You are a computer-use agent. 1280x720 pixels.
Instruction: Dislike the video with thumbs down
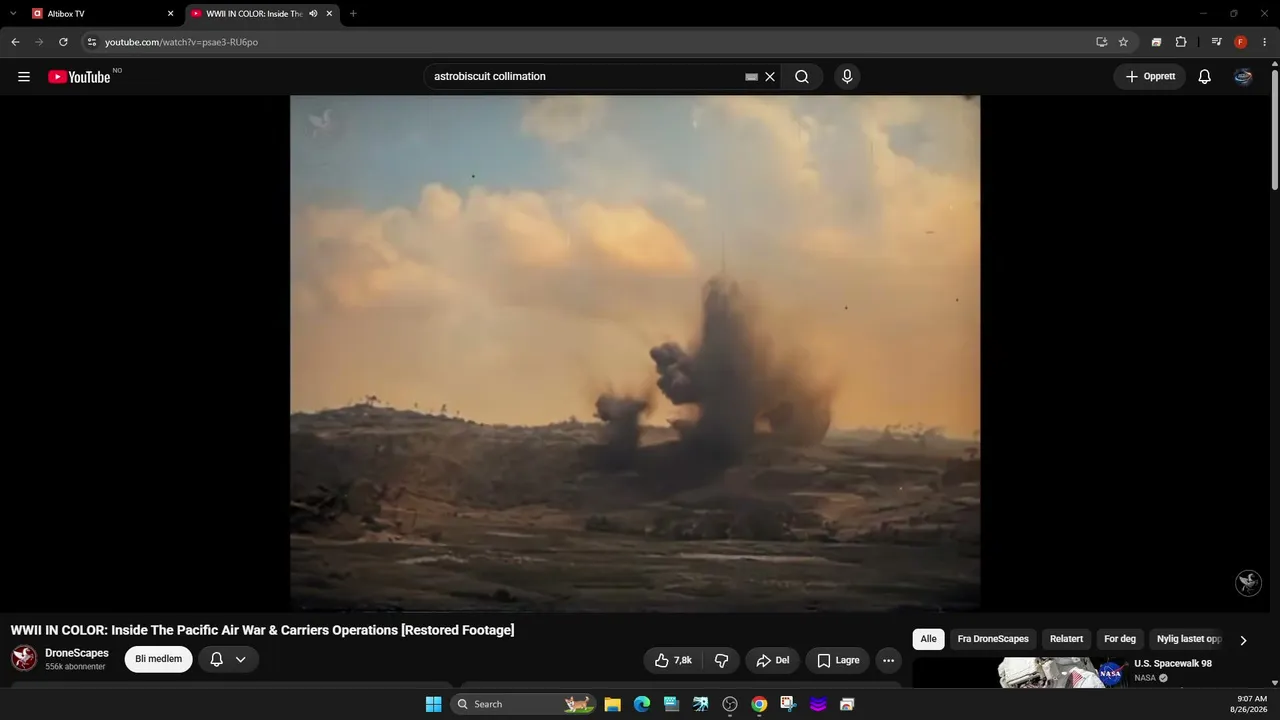pos(721,660)
